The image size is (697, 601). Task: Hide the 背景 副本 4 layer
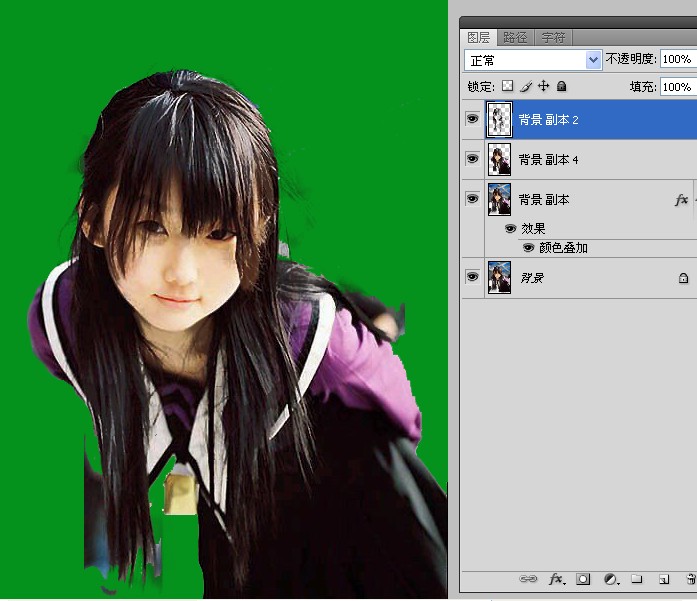(472, 159)
